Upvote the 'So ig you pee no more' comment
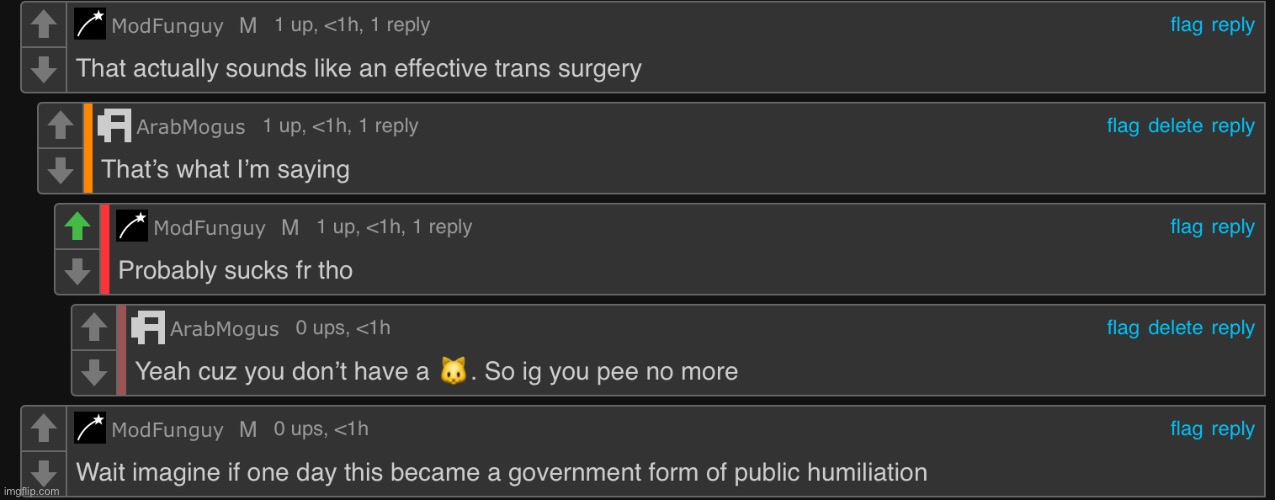 coord(94,328)
